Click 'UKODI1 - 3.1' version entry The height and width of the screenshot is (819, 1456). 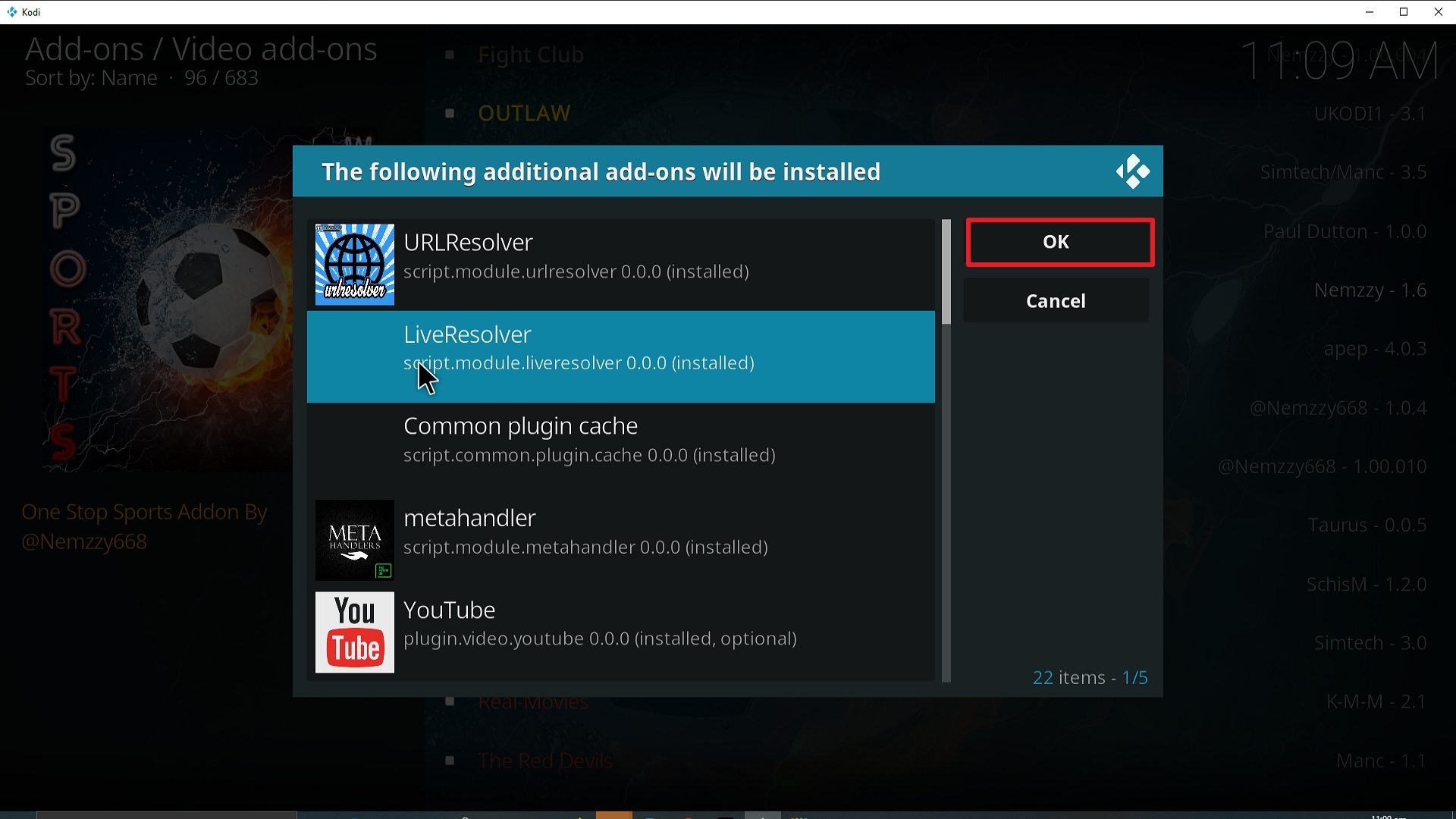1370,114
